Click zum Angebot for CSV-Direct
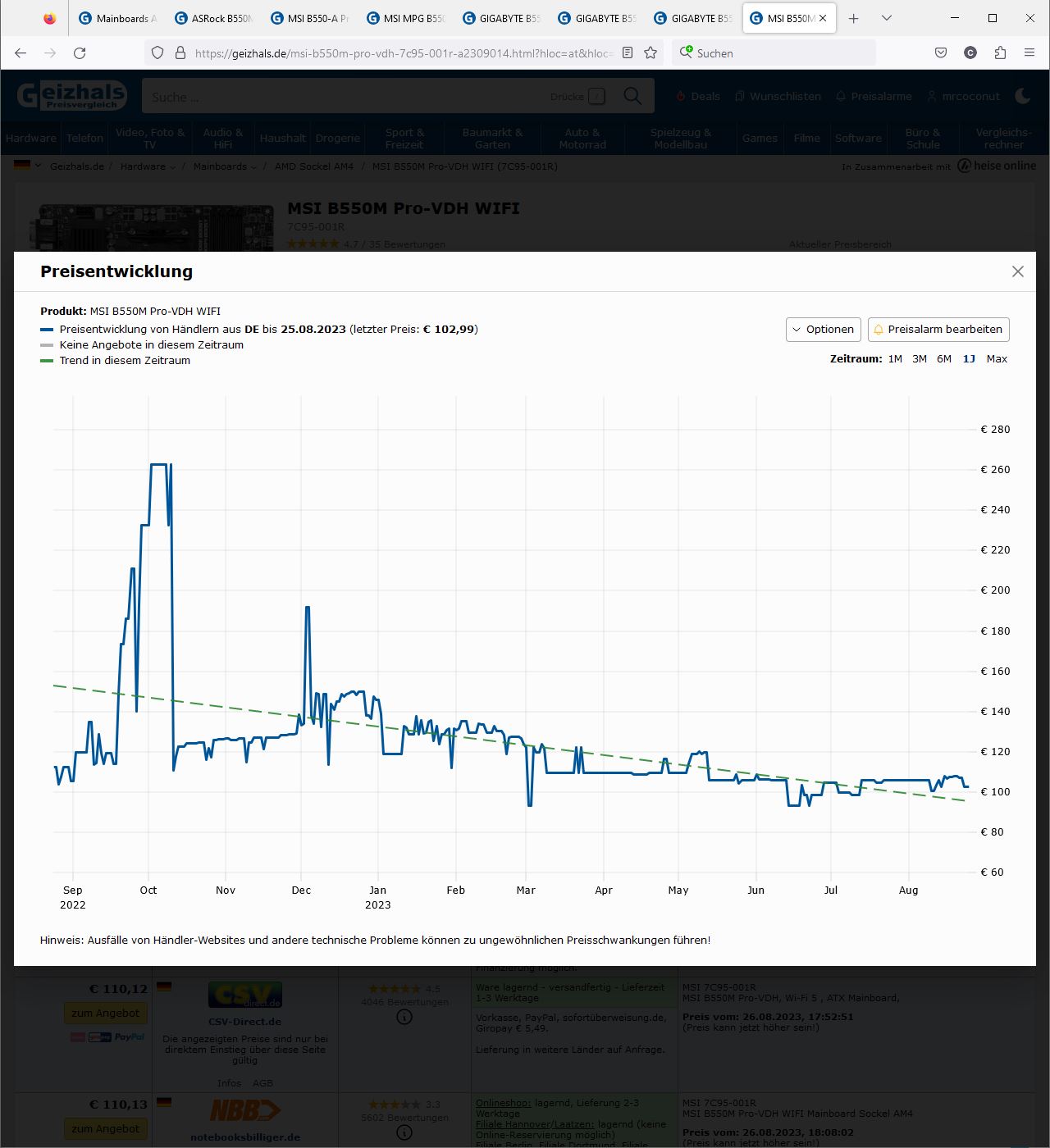This screenshot has height=1148, width=1050. (105, 1013)
